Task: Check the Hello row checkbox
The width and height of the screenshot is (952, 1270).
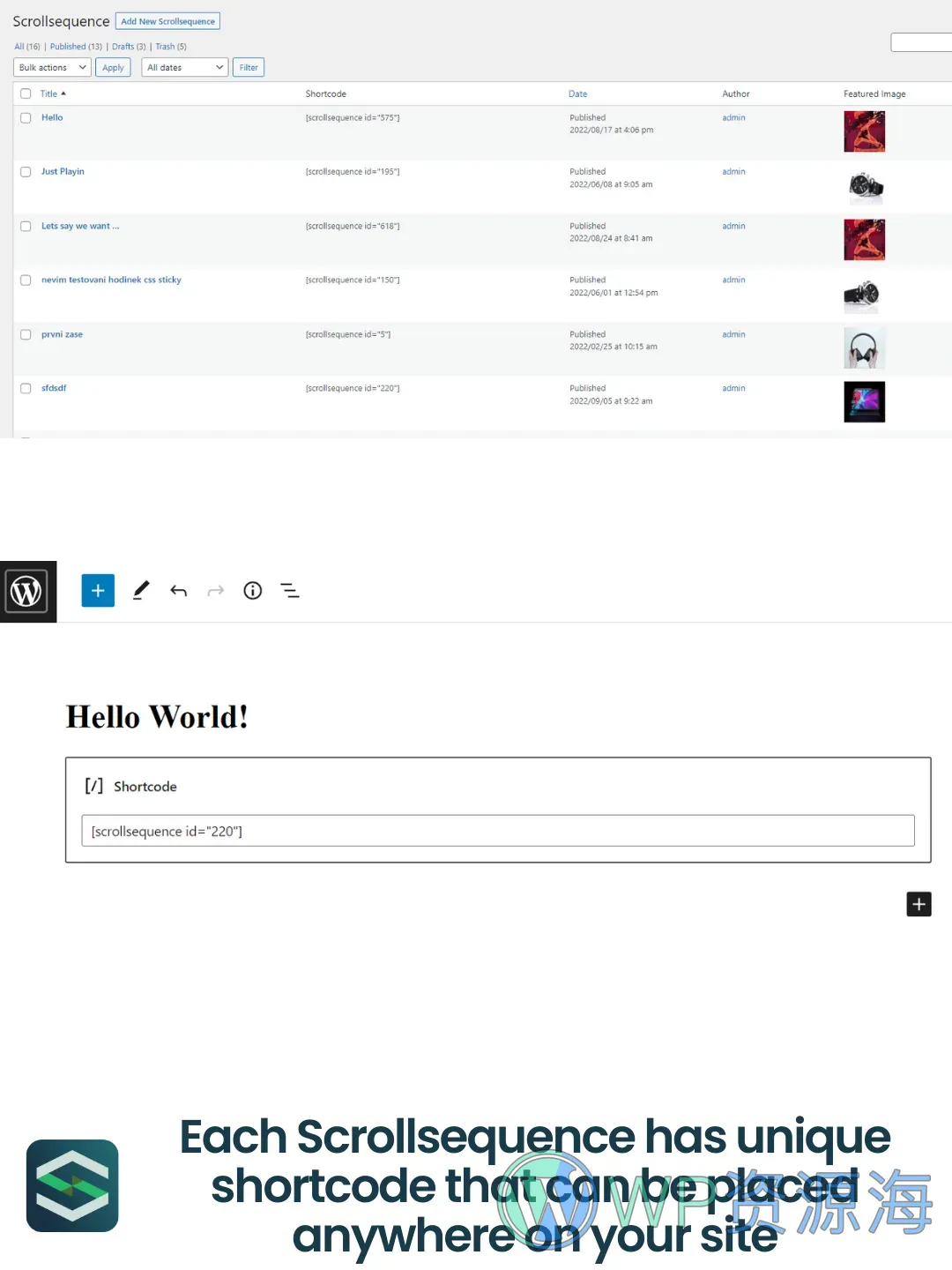Action: click(x=26, y=118)
